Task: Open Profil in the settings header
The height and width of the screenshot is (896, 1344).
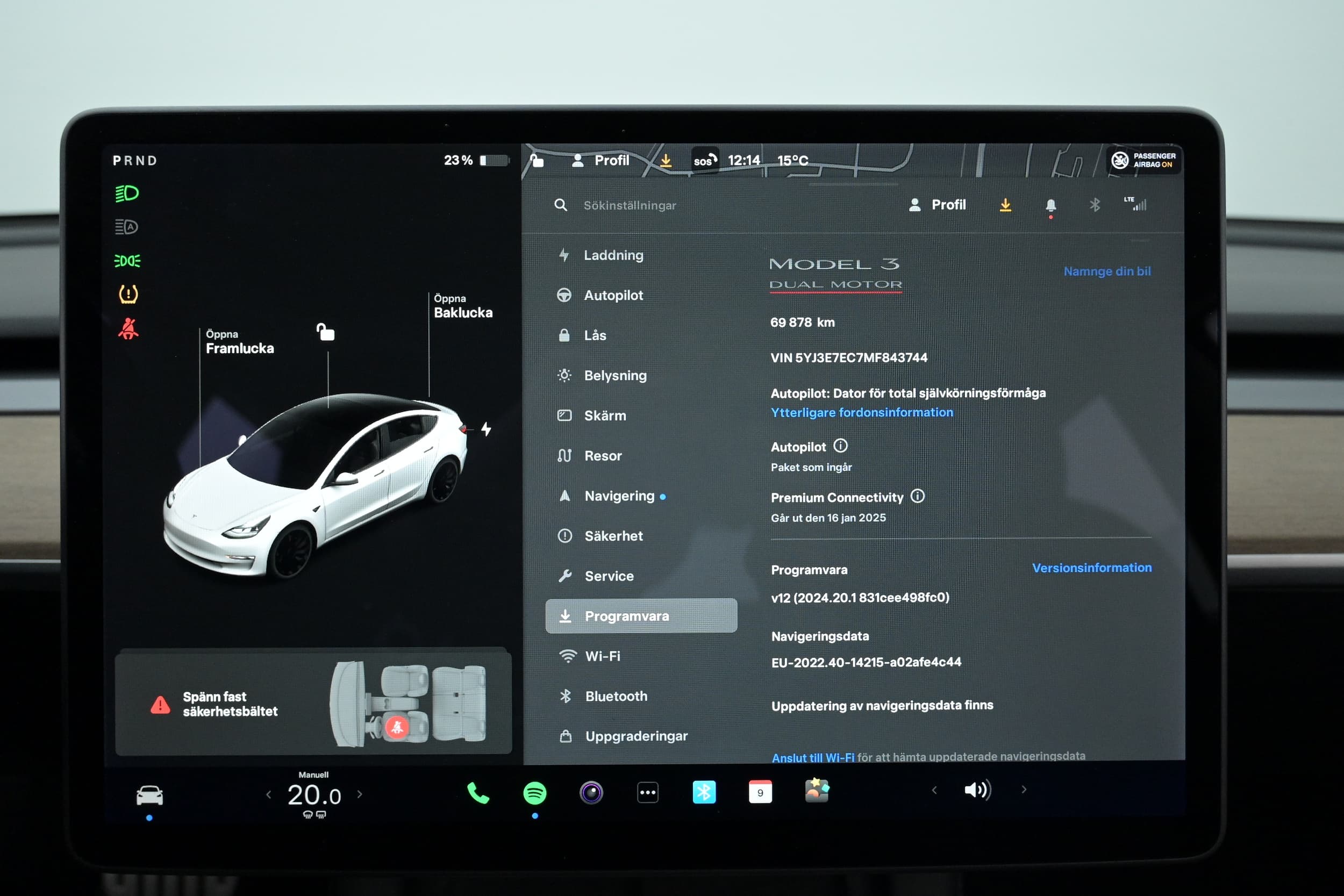Action: [937, 205]
